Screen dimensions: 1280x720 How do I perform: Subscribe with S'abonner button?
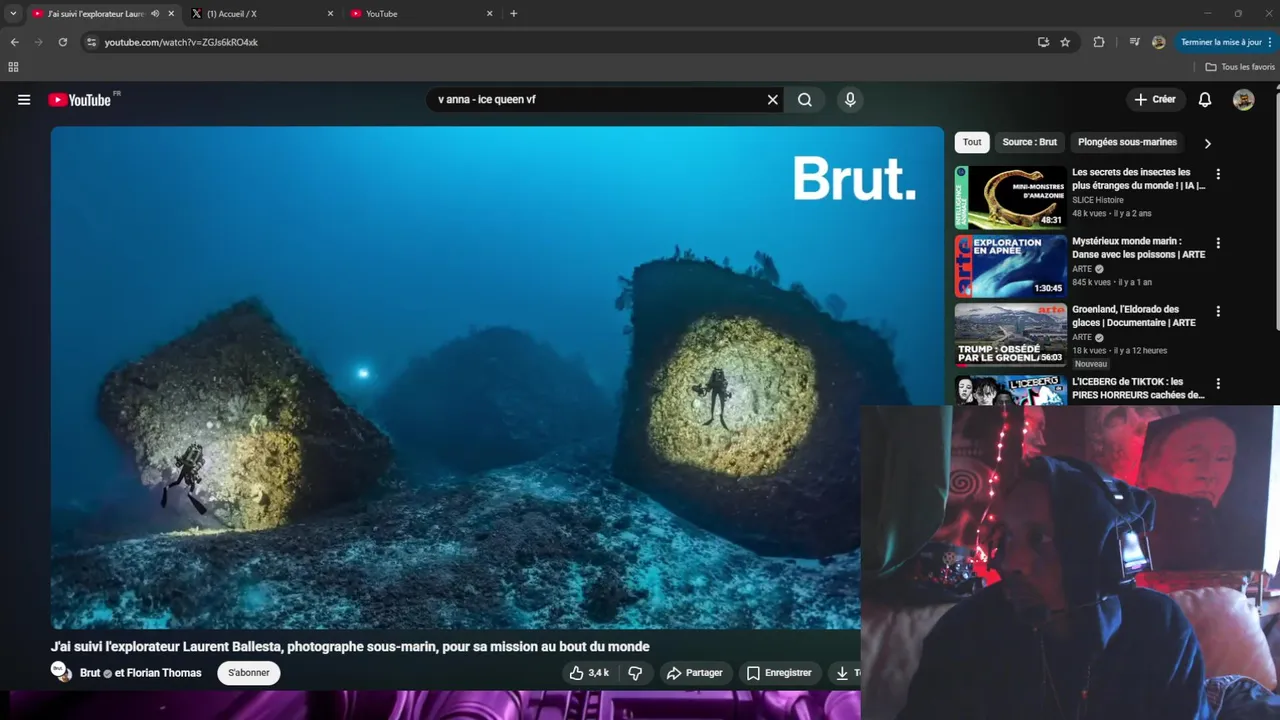click(x=249, y=673)
